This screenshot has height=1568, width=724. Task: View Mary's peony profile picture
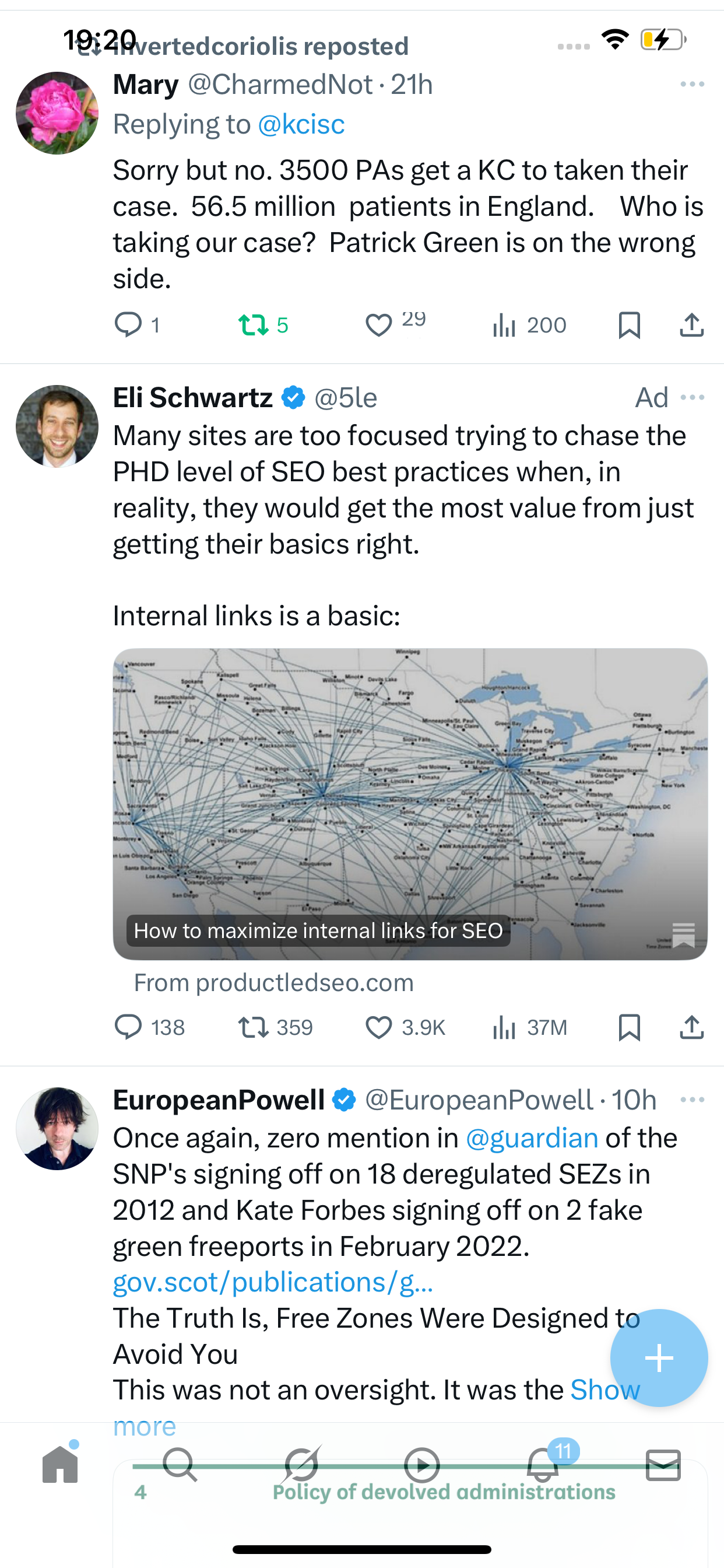[57, 113]
